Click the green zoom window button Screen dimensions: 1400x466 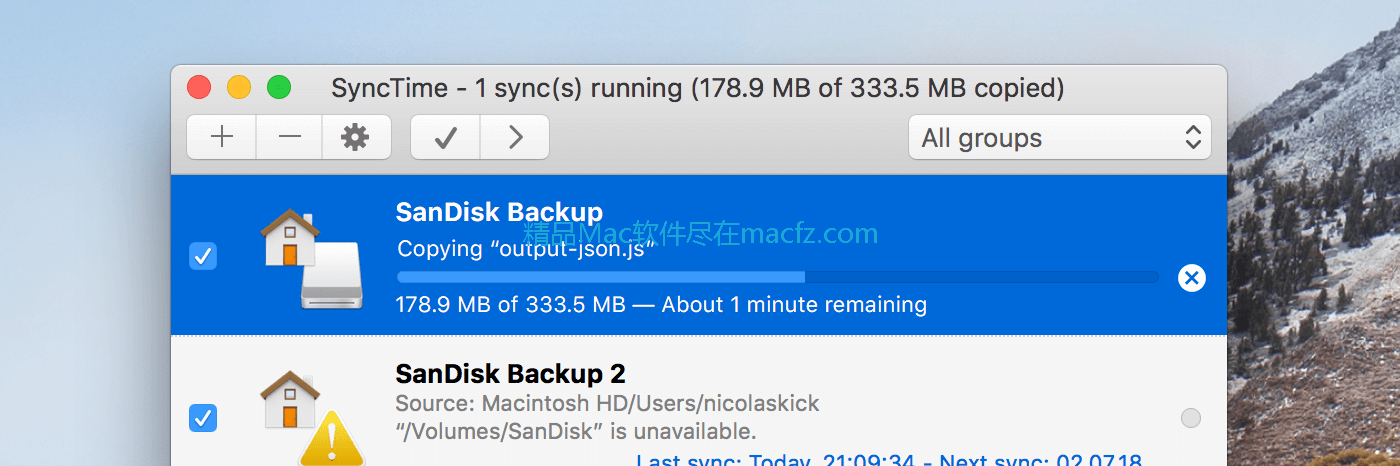click(279, 88)
